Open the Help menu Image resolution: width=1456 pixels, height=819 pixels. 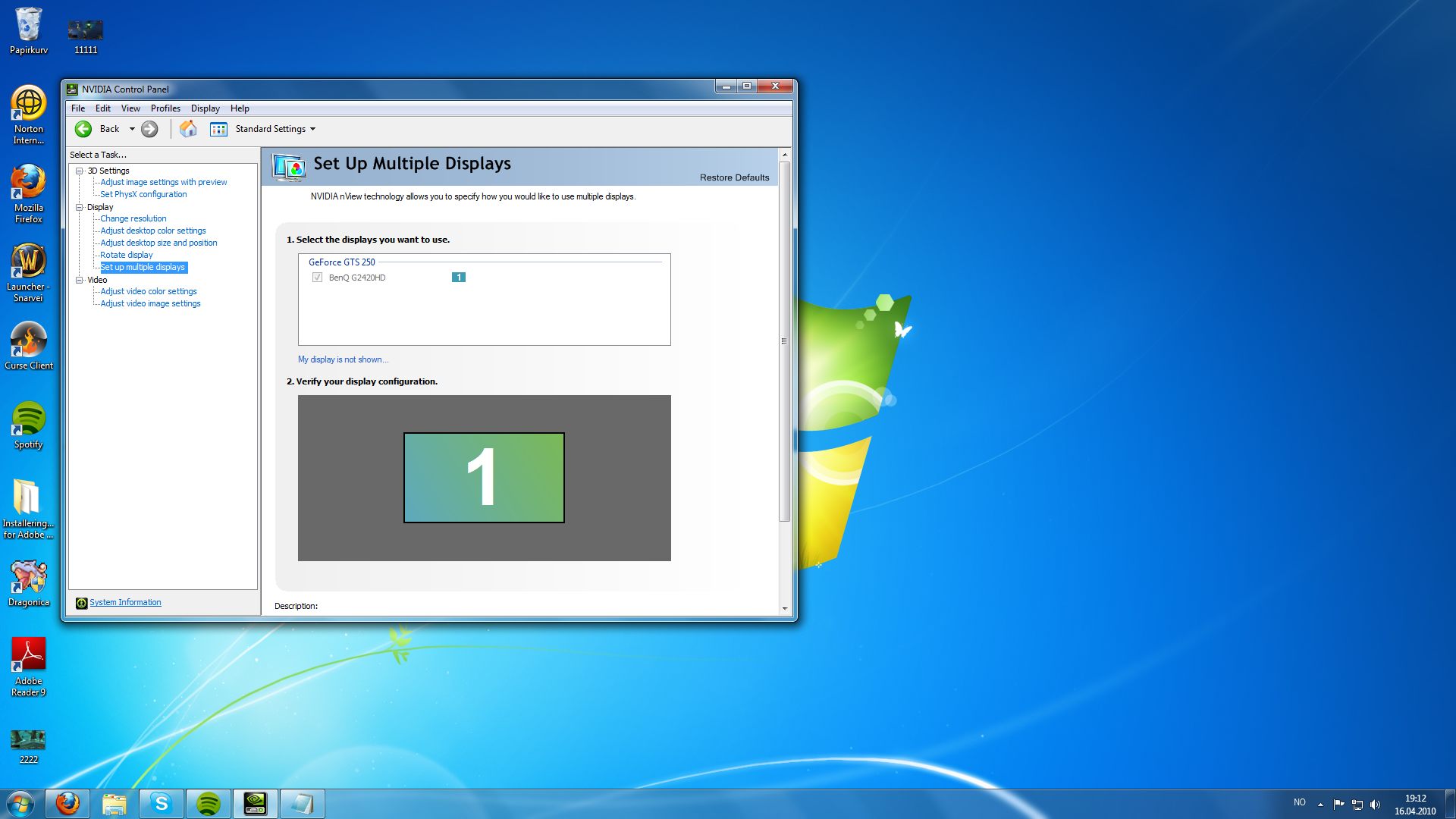tap(240, 108)
